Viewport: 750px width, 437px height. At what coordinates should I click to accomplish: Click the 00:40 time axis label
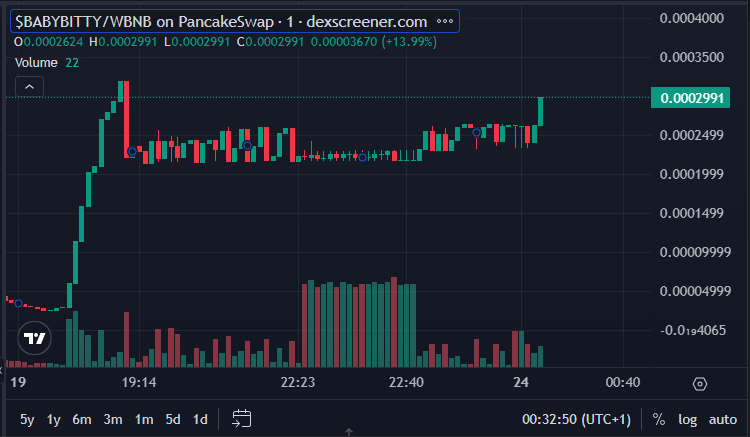[623, 382]
